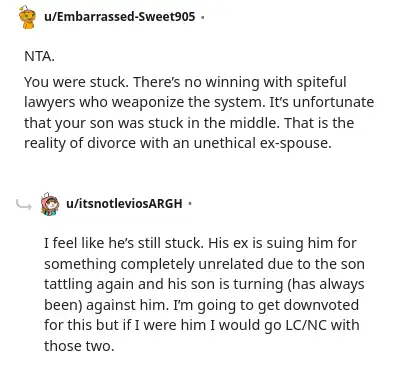Click the dot separator after itsnotleviosARGH
This screenshot has width=400, height=381.
pos(190,203)
